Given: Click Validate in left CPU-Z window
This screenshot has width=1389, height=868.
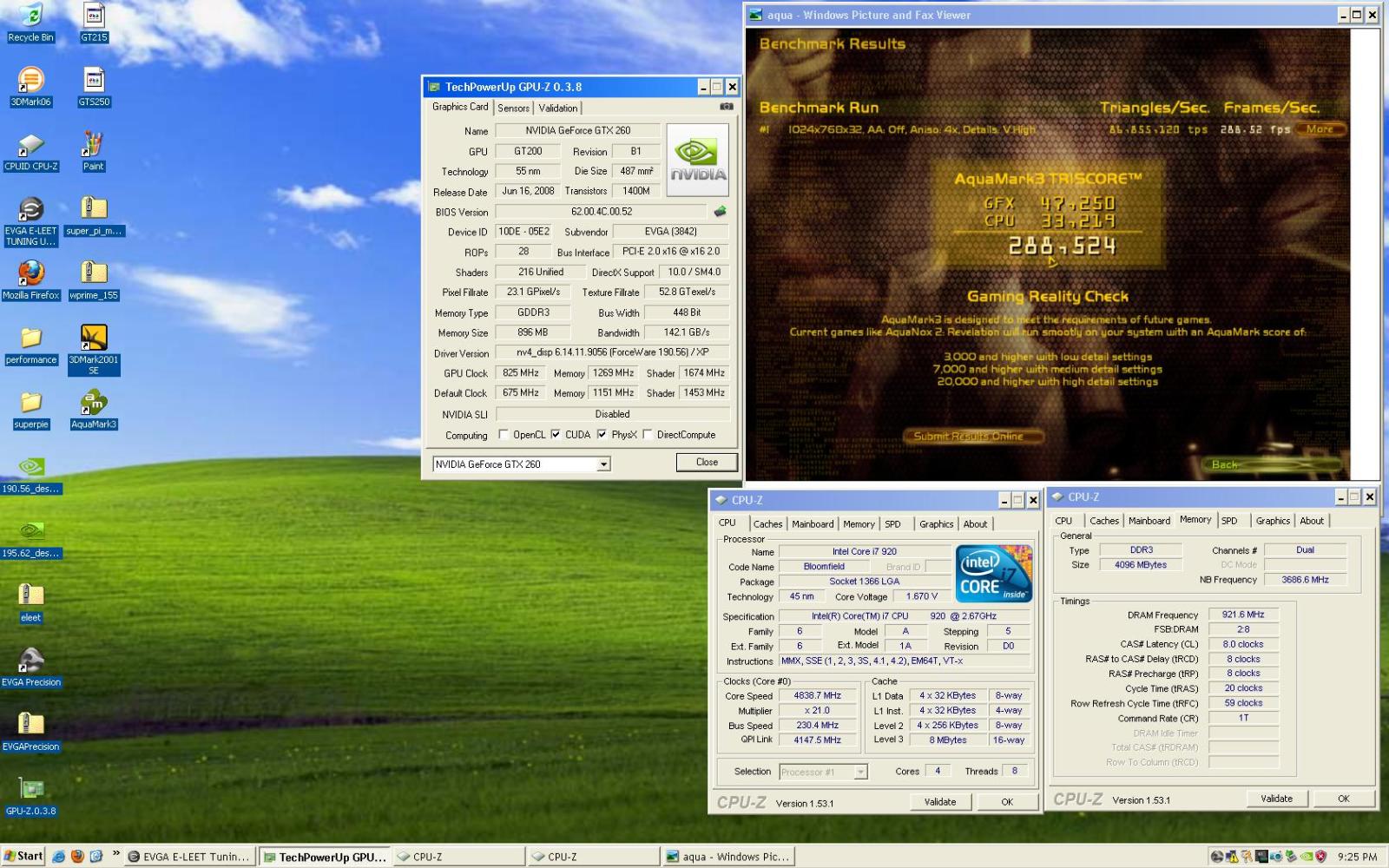Looking at the screenshot, I should coord(940,802).
